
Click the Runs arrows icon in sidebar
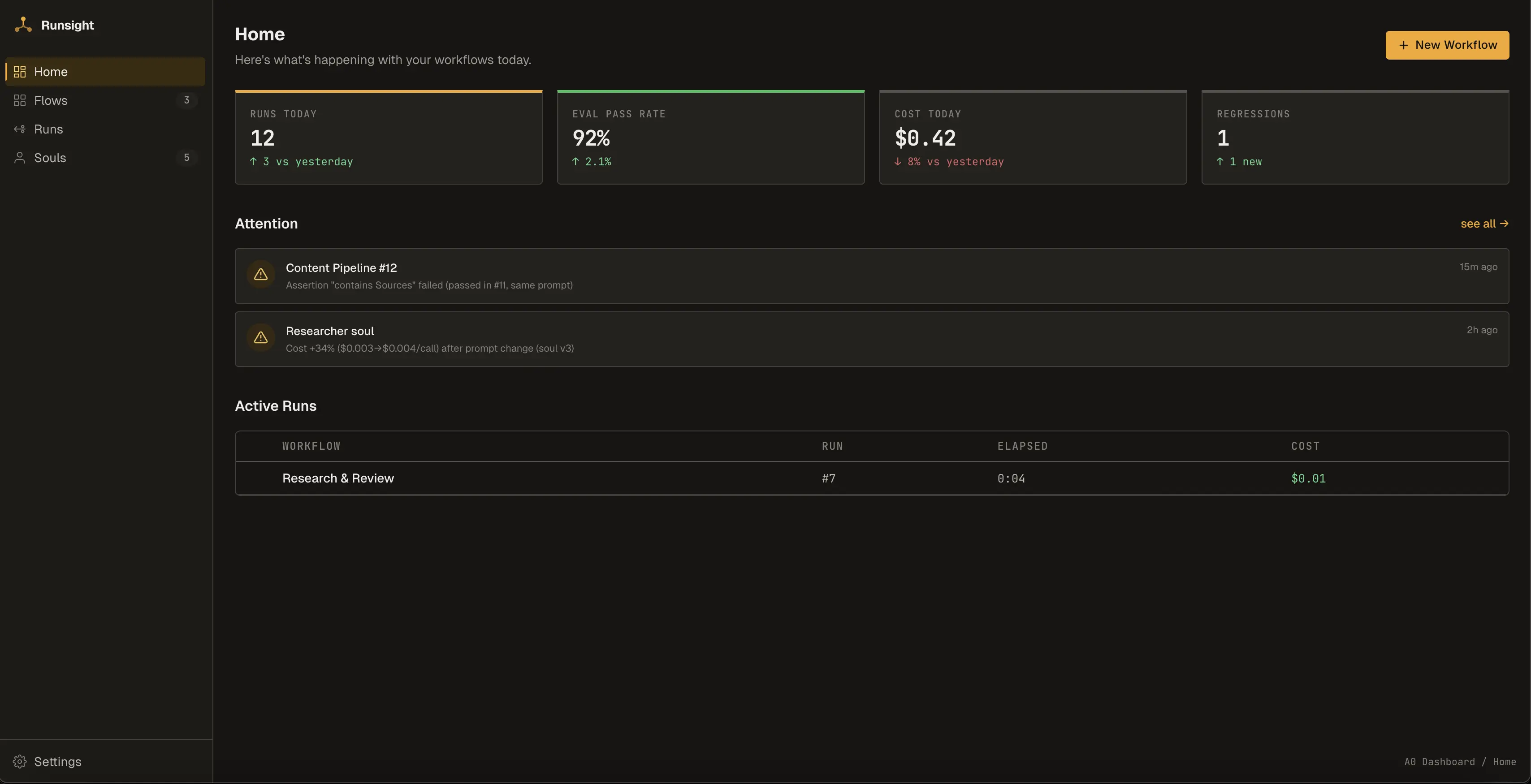click(x=20, y=129)
